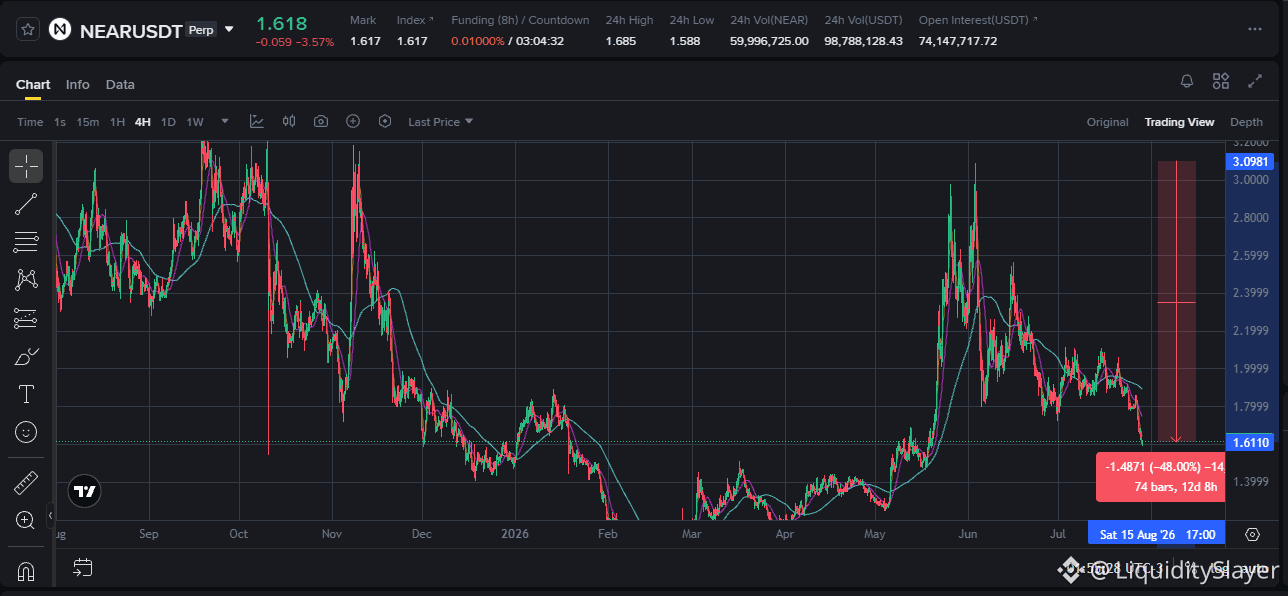Click the circled plus icon in chart toolbar
1288x596 pixels.
pyautogui.click(x=353, y=121)
